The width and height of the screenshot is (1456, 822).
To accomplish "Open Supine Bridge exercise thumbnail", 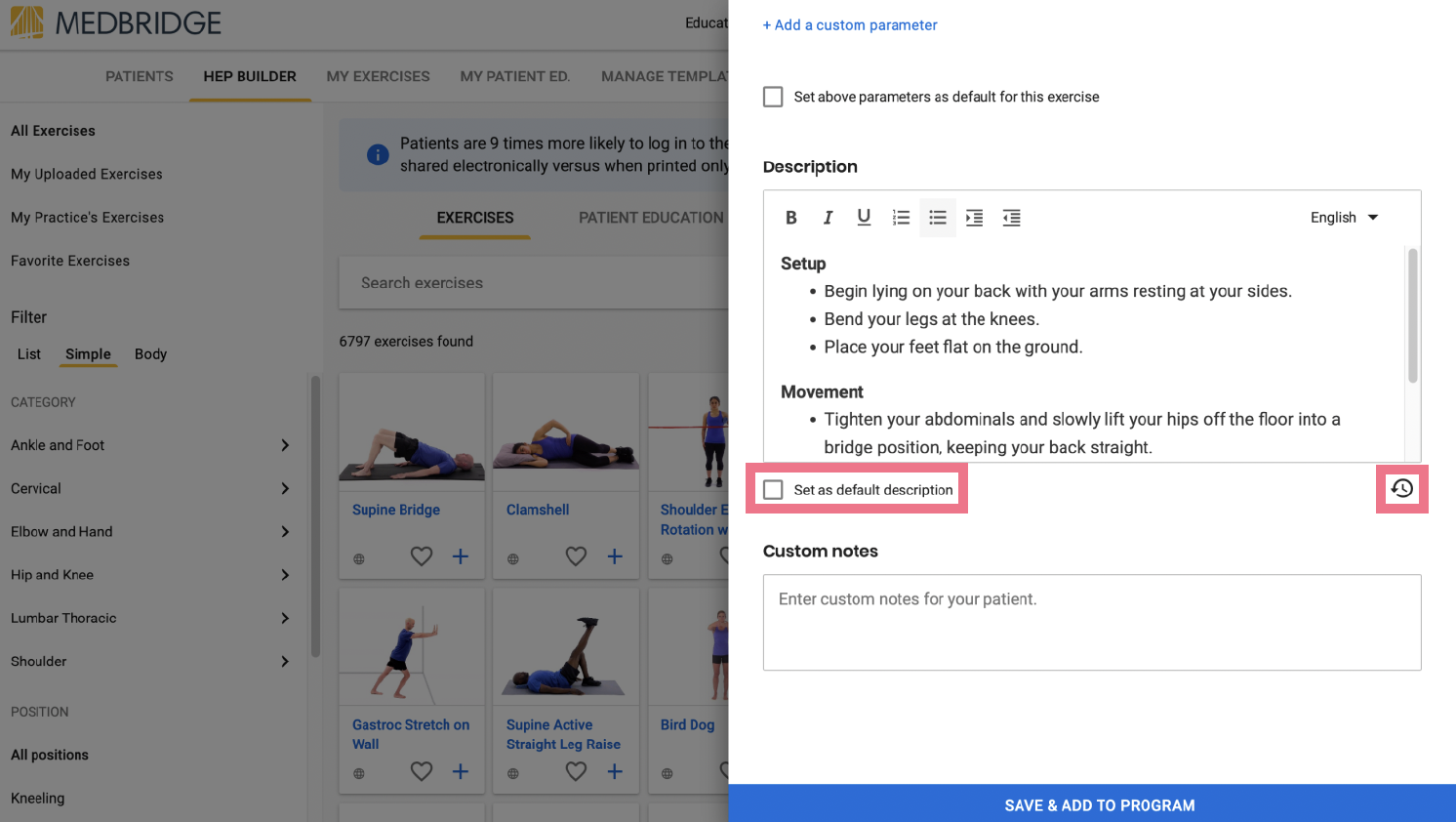I will click(x=412, y=432).
